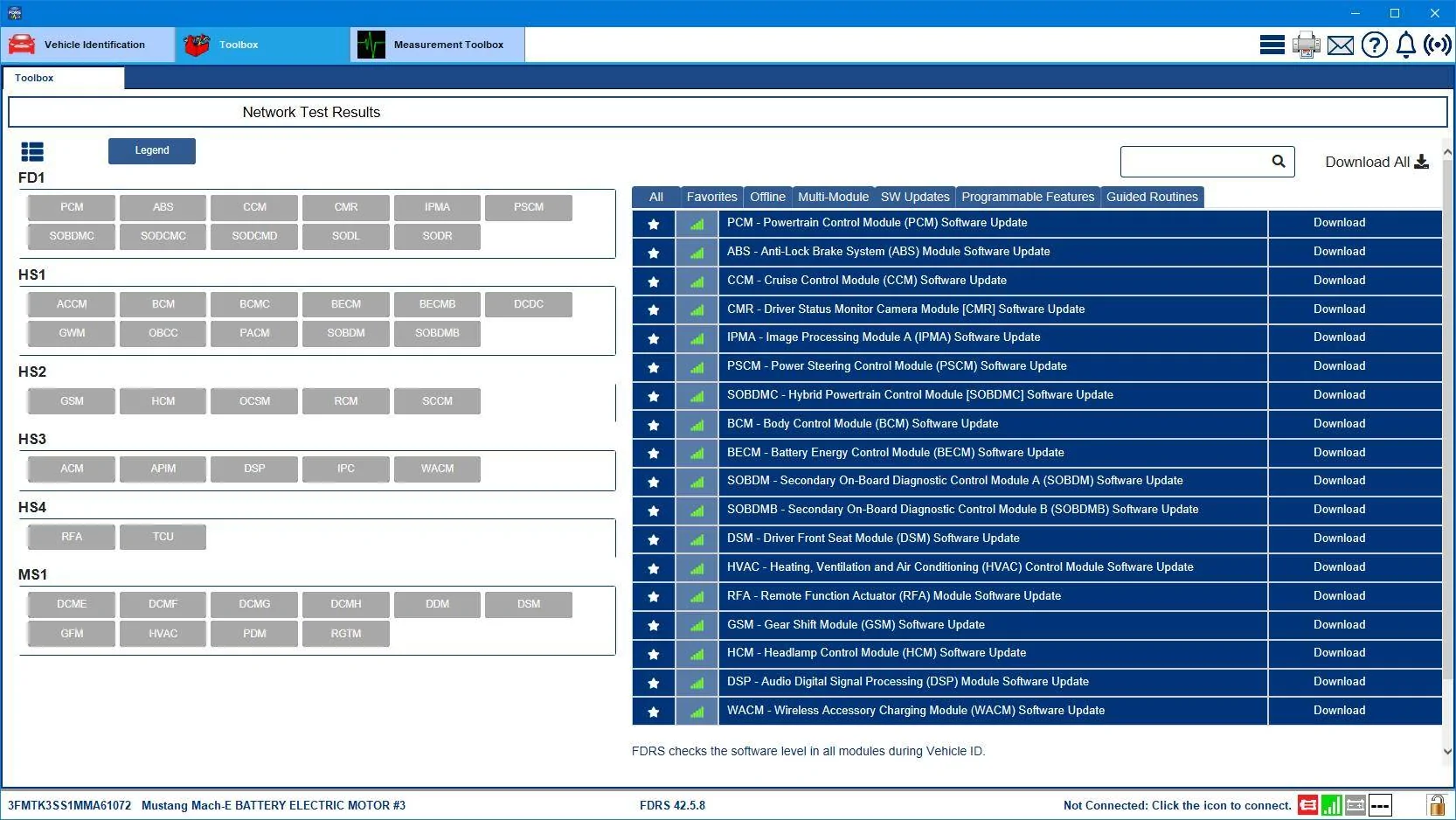Star the HCM Software Update row
The width and height of the screenshot is (1456, 820).
(x=653, y=654)
